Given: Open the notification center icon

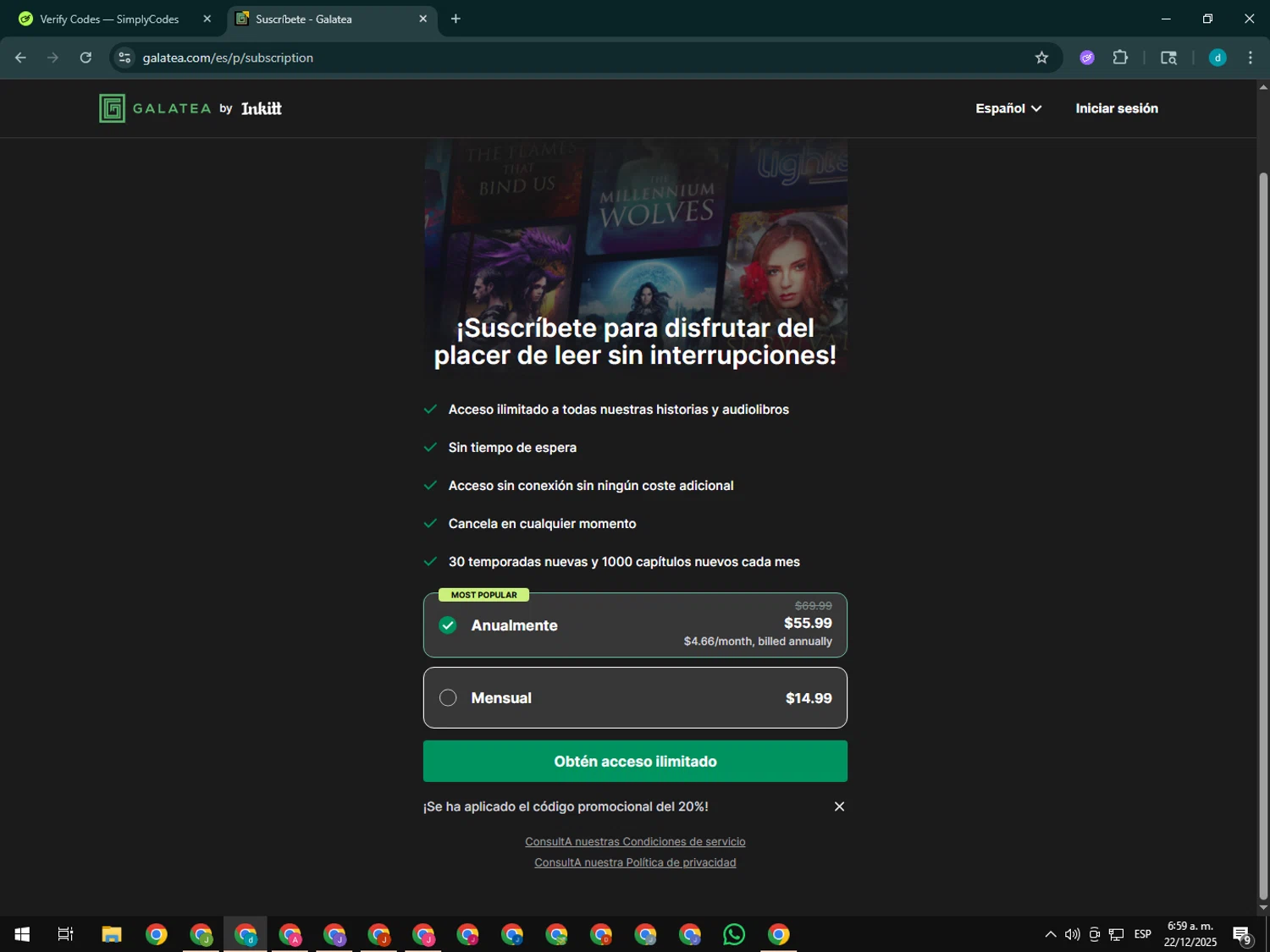Looking at the screenshot, I should point(1242,935).
